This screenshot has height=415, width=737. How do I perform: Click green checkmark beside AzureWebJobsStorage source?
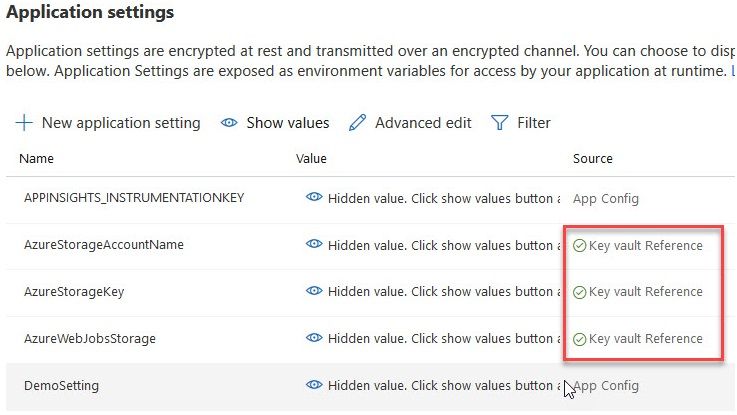pyautogui.click(x=579, y=339)
